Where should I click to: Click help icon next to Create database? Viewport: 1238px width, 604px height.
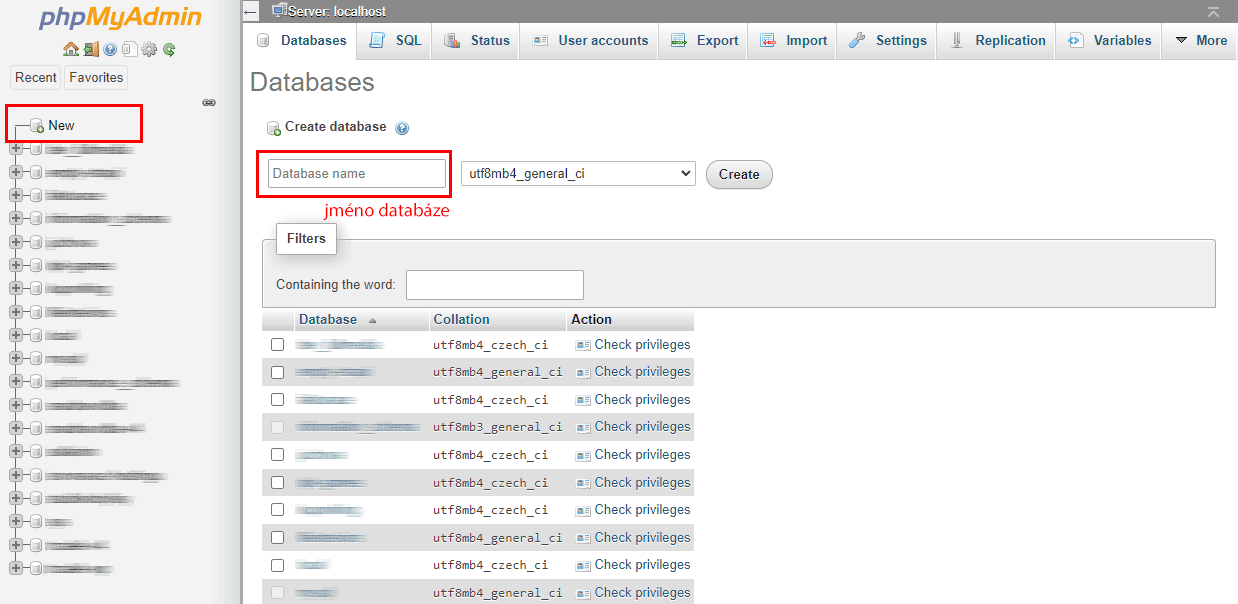[x=402, y=128]
